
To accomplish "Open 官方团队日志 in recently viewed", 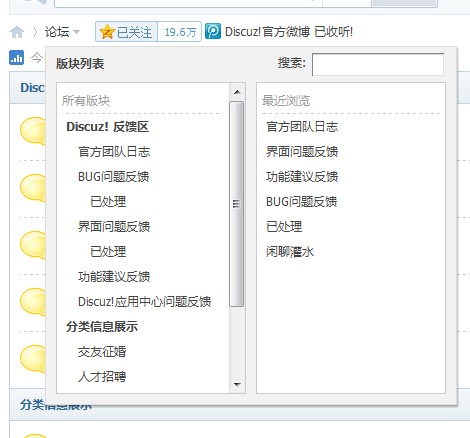I will [302, 127].
